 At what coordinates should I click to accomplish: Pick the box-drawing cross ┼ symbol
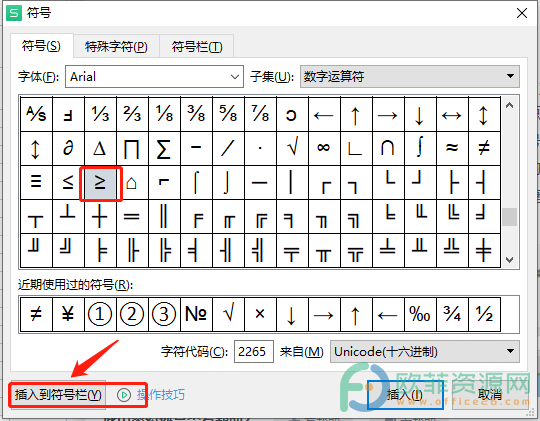click(100, 216)
